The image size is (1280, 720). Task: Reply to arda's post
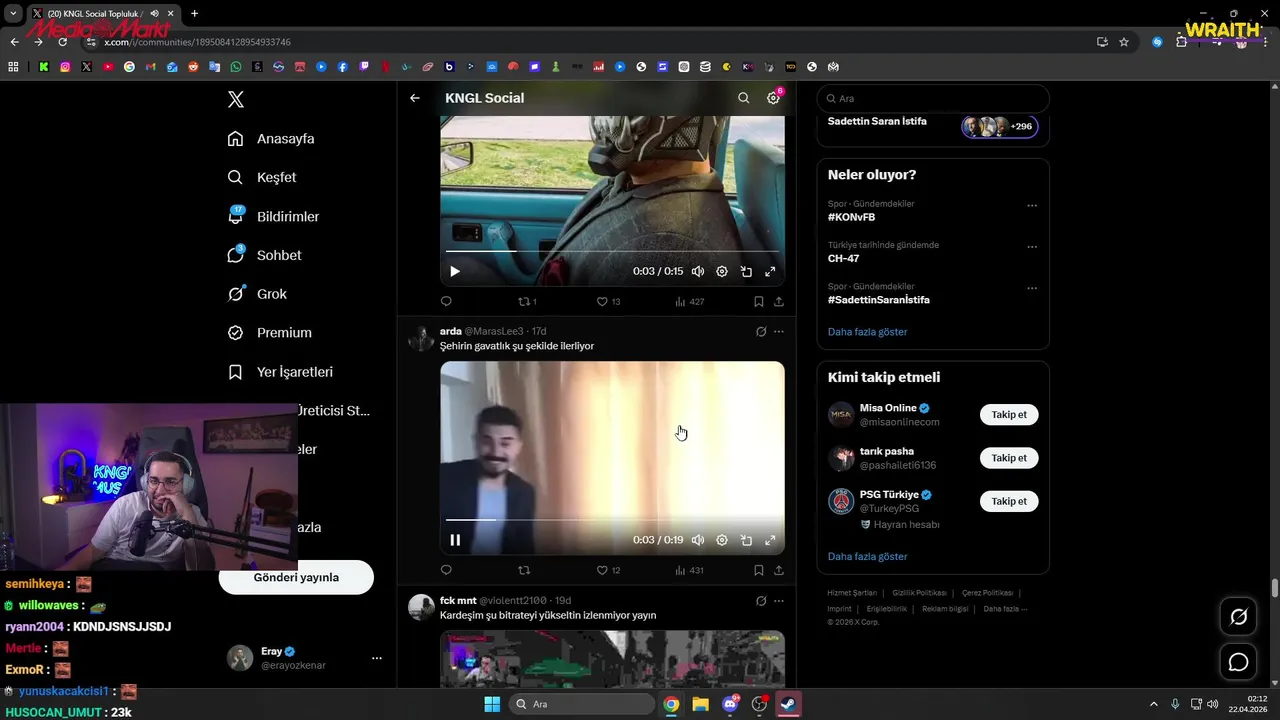pos(446,570)
